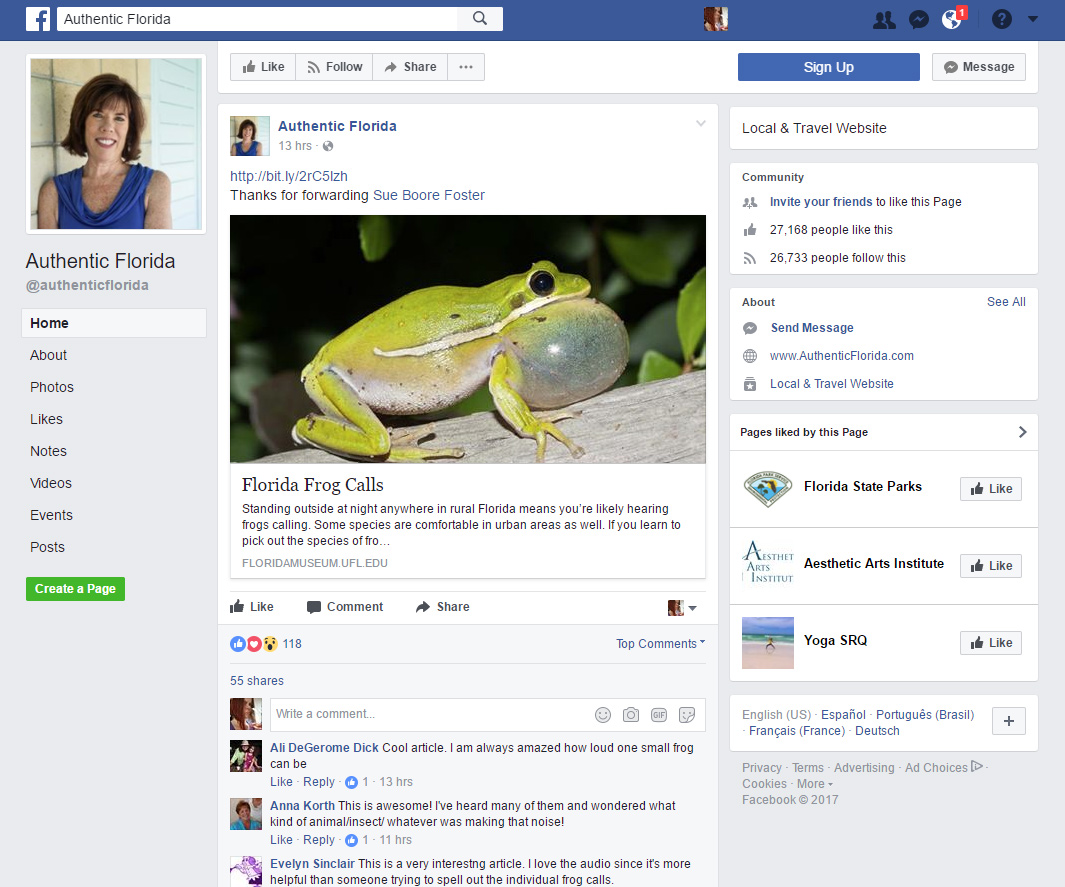Like the Florida State Parks page

[991, 489]
